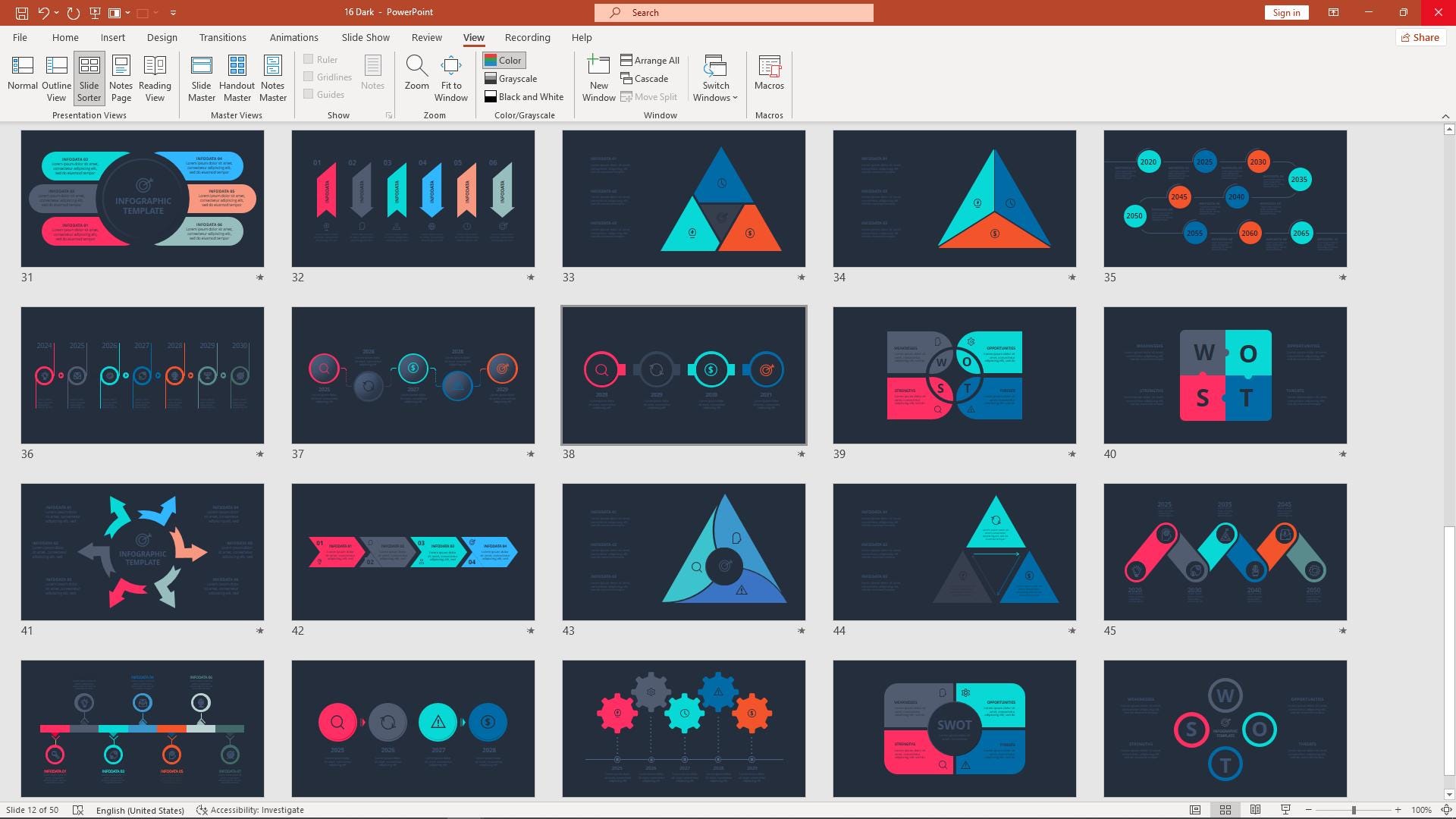Switch to Reading View
The image size is (1456, 819).
[155, 78]
